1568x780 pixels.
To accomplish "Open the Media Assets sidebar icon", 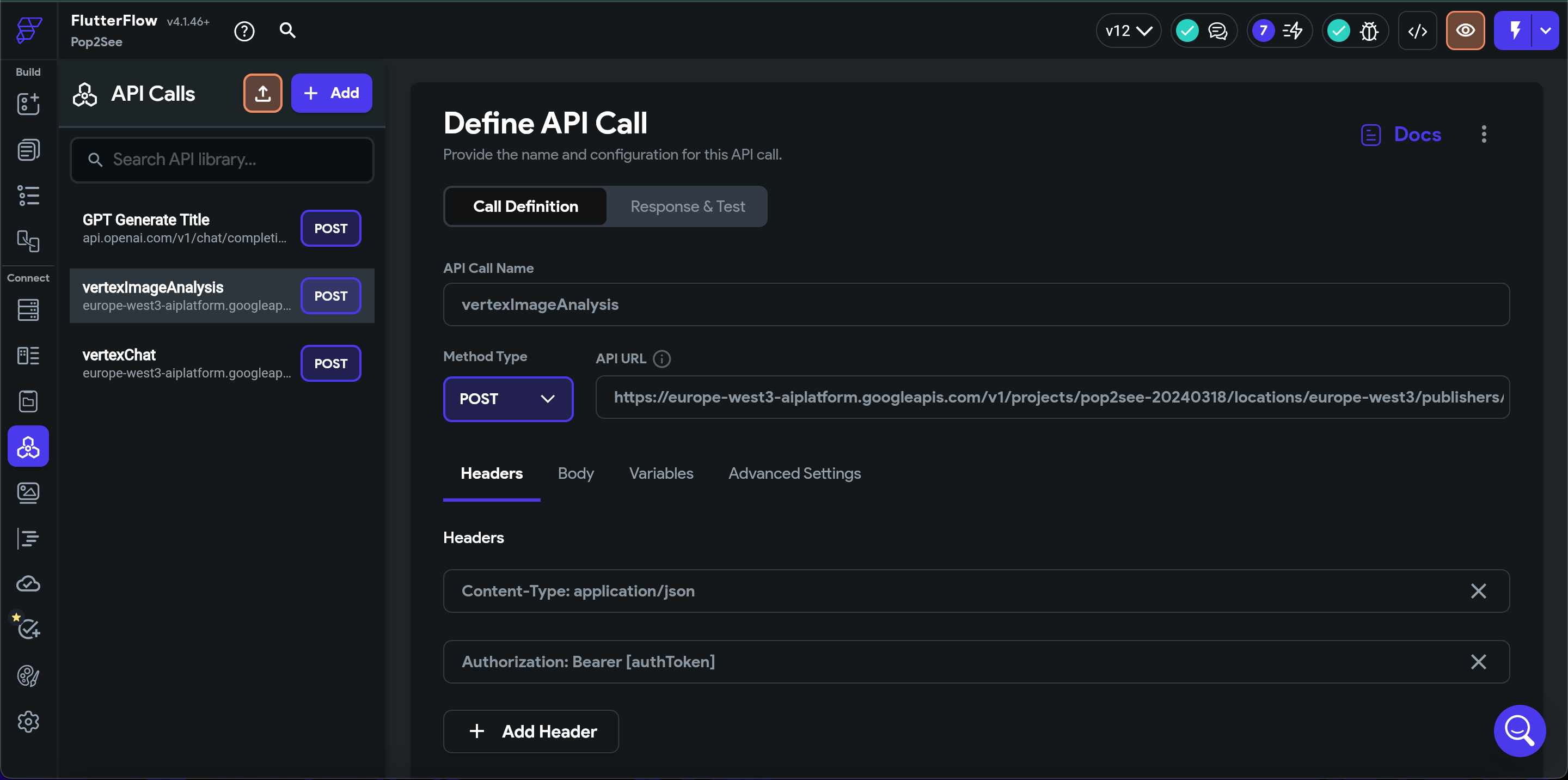I will tap(28, 492).
